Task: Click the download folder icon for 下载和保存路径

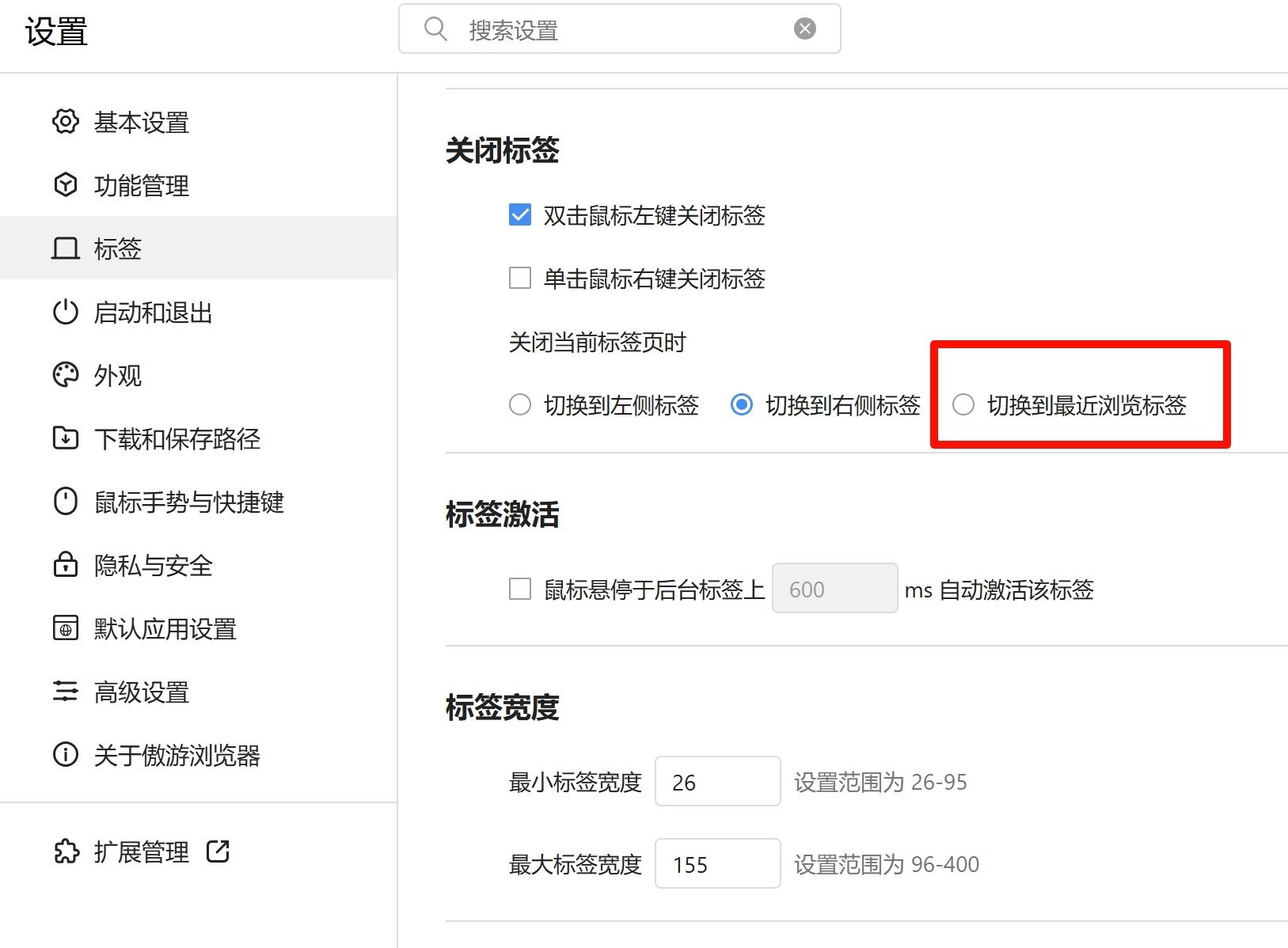Action: click(66, 438)
